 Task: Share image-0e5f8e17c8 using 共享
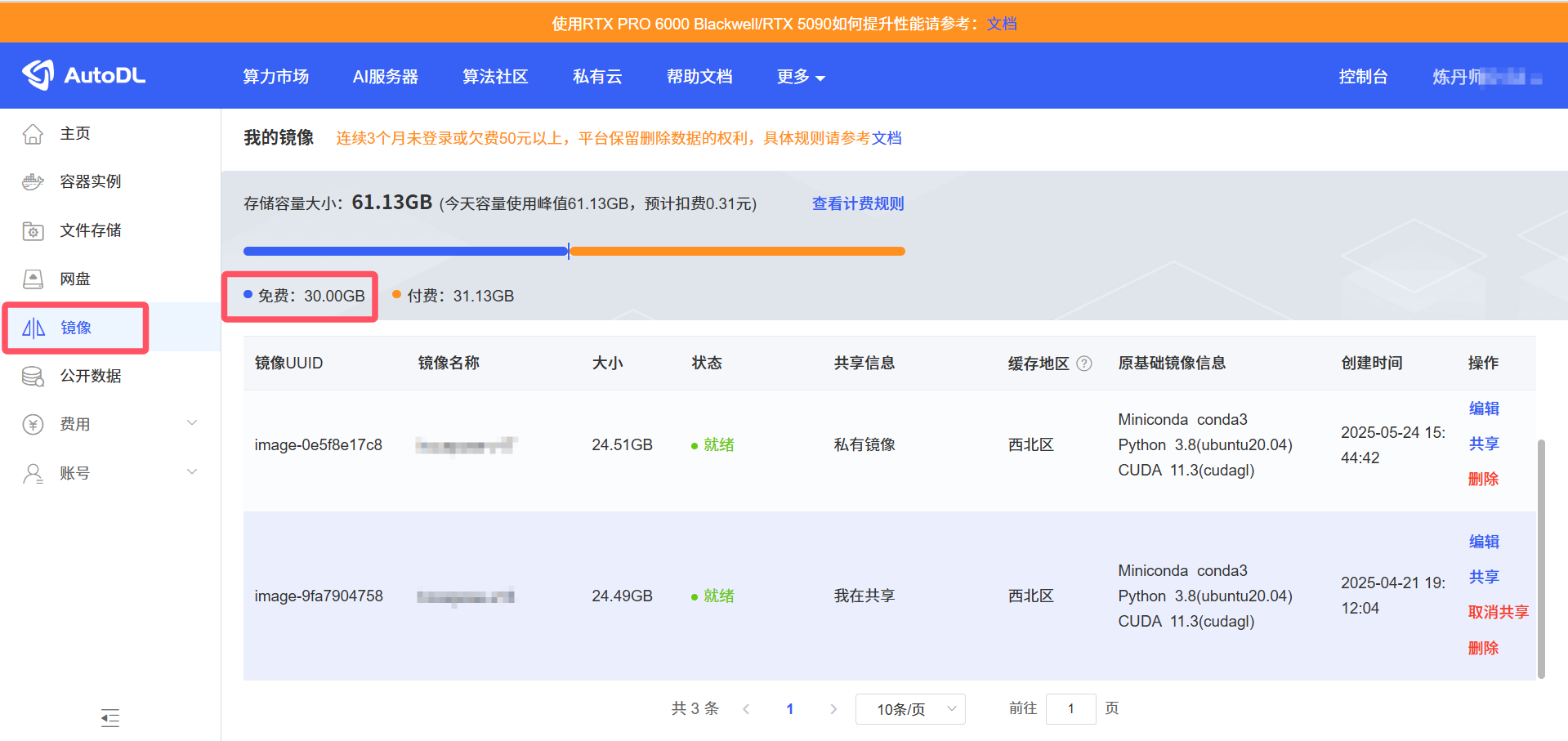[1483, 444]
